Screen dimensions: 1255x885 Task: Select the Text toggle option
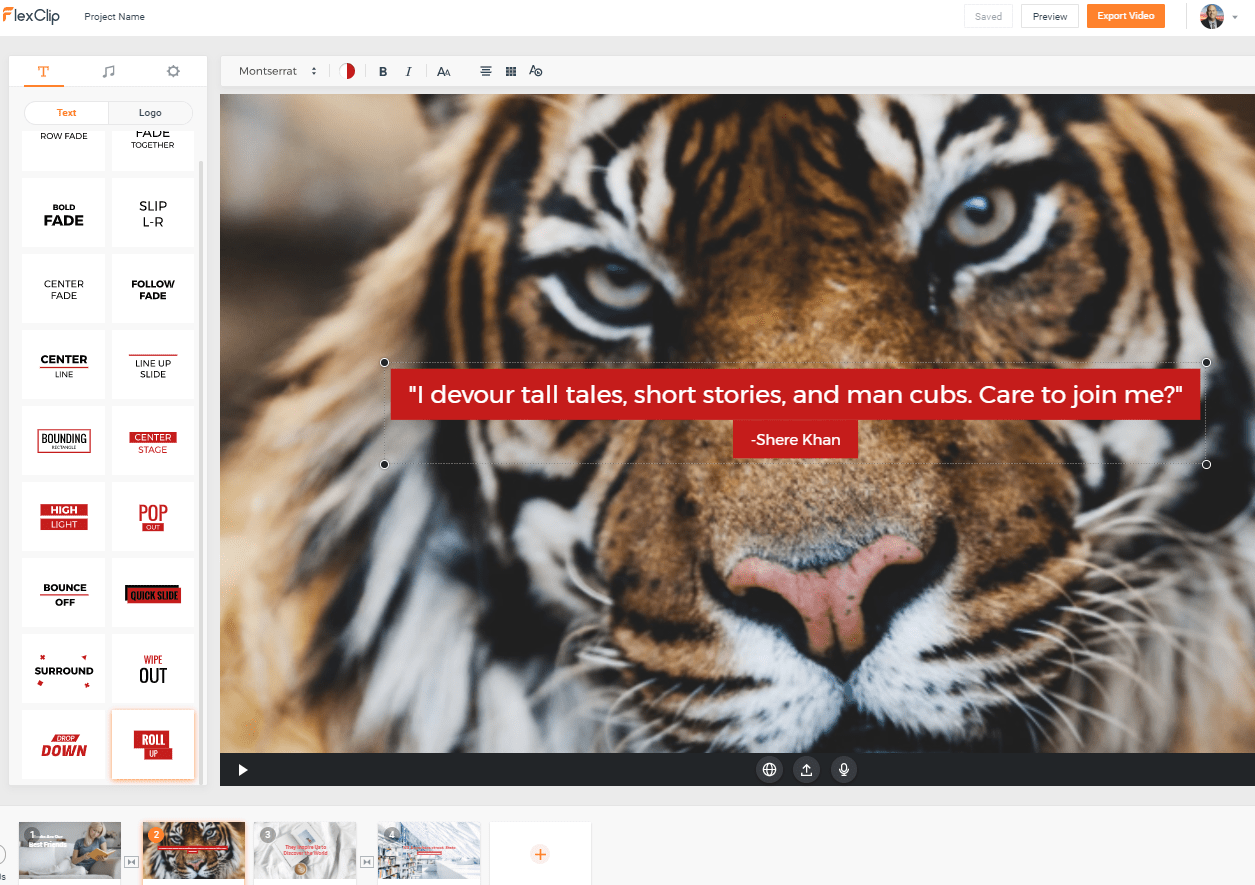pyautogui.click(x=67, y=113)
